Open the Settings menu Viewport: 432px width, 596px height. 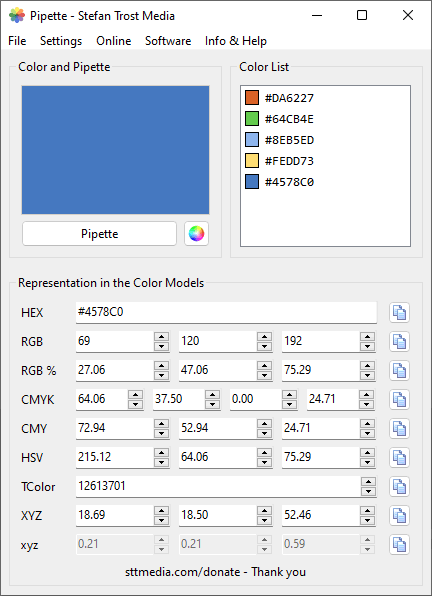point(61,41)
